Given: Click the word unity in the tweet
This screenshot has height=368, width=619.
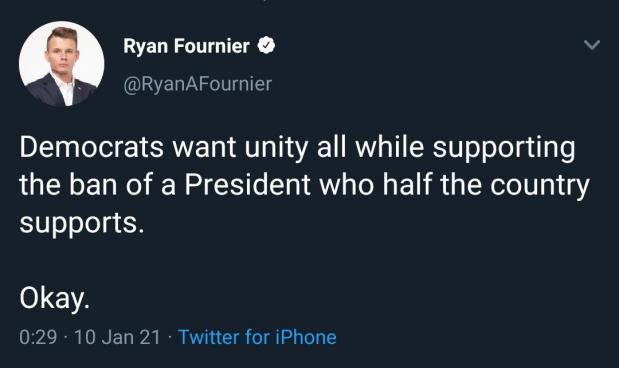Looking at the screenshot, I should point(276,148).
